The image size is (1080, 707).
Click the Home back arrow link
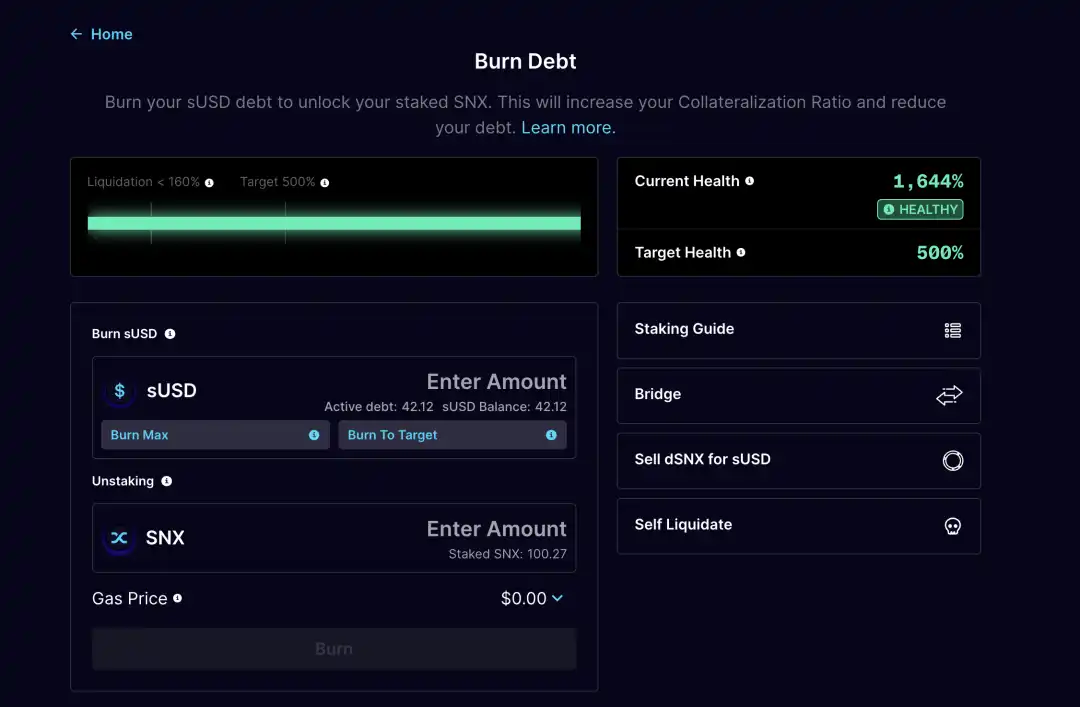100,34
